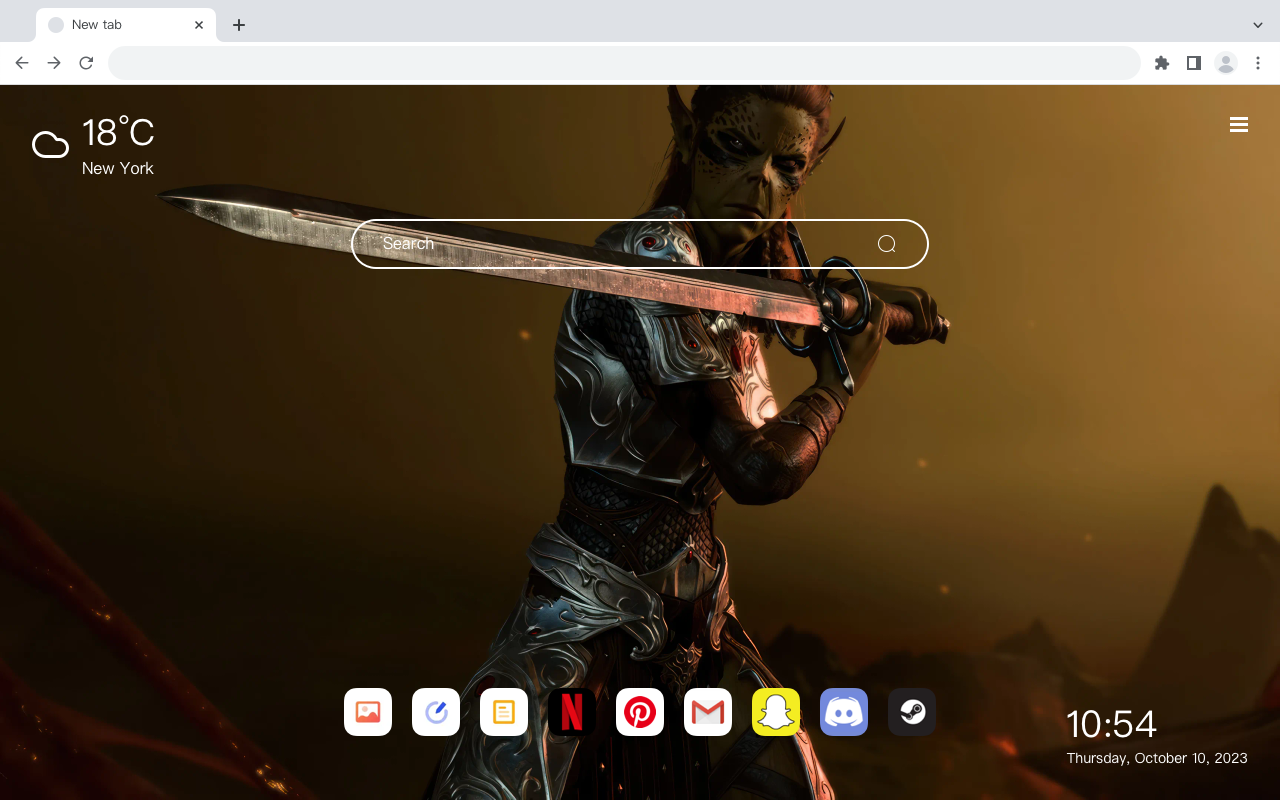This screenshot has height=800, width=1280.
Task: Click the magnifier icon in the search bar
Action: 887,244
